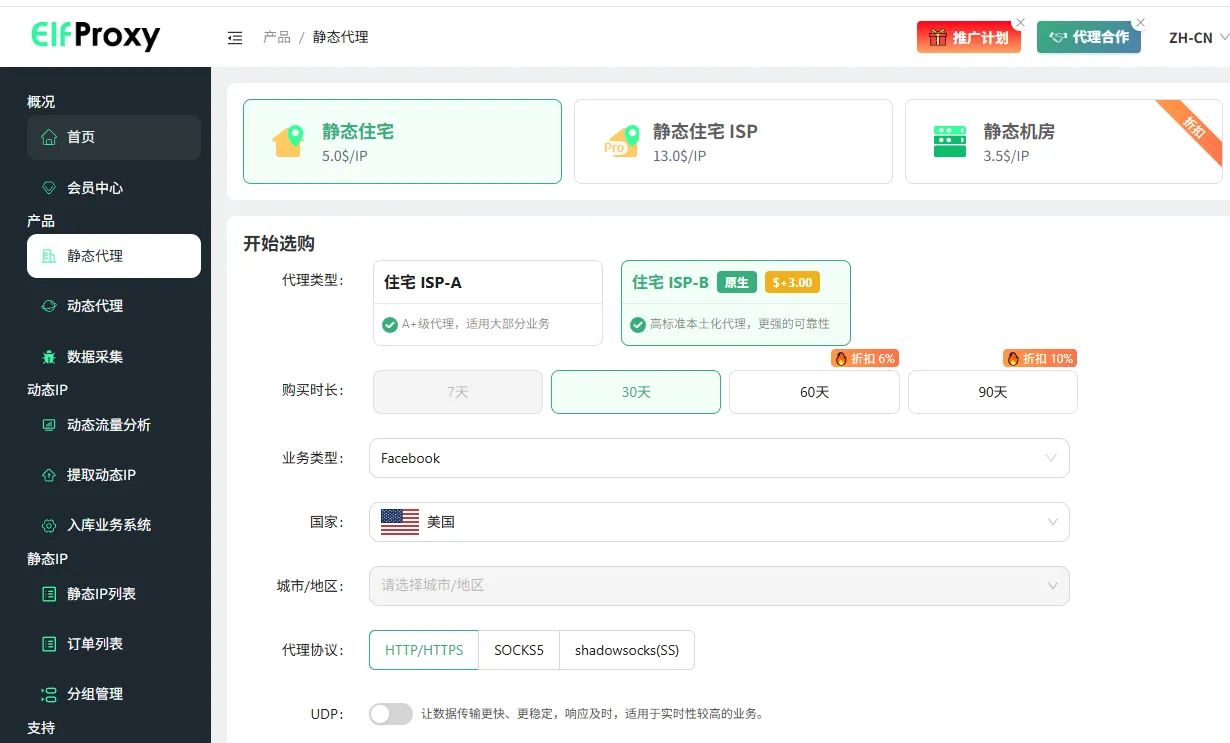Click the ElfProxy logo
The image size is (1230, 743).
(x=95, y=36)
